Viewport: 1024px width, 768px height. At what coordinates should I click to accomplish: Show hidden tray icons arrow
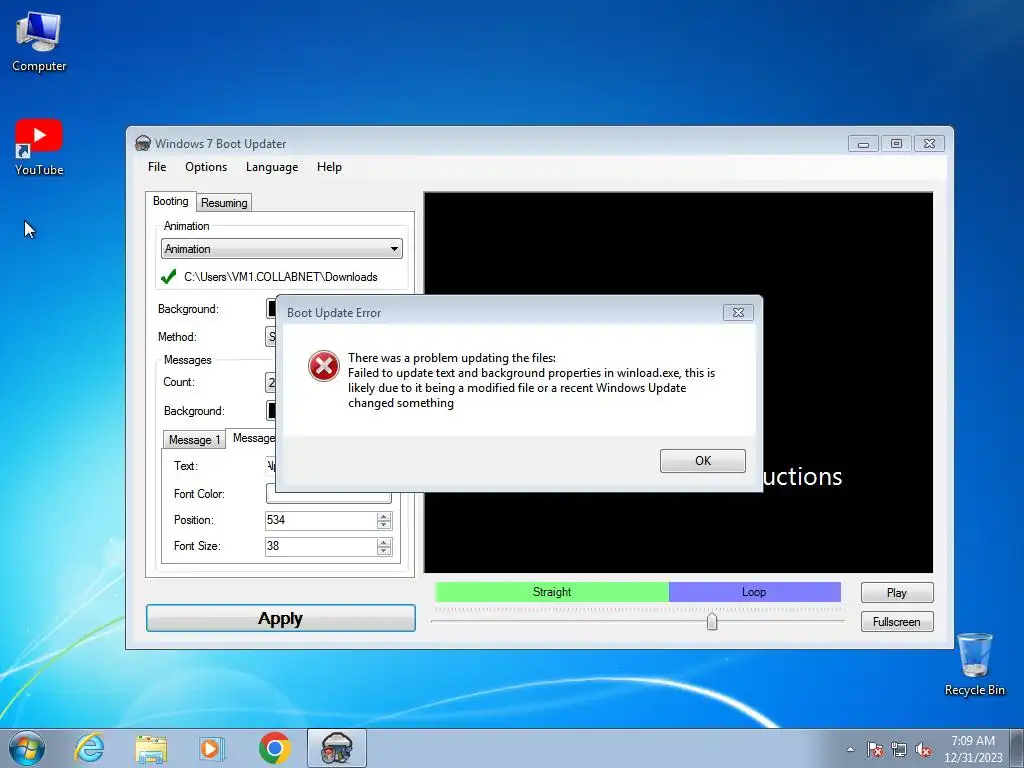pyautogui.click(x=850, y=749)
